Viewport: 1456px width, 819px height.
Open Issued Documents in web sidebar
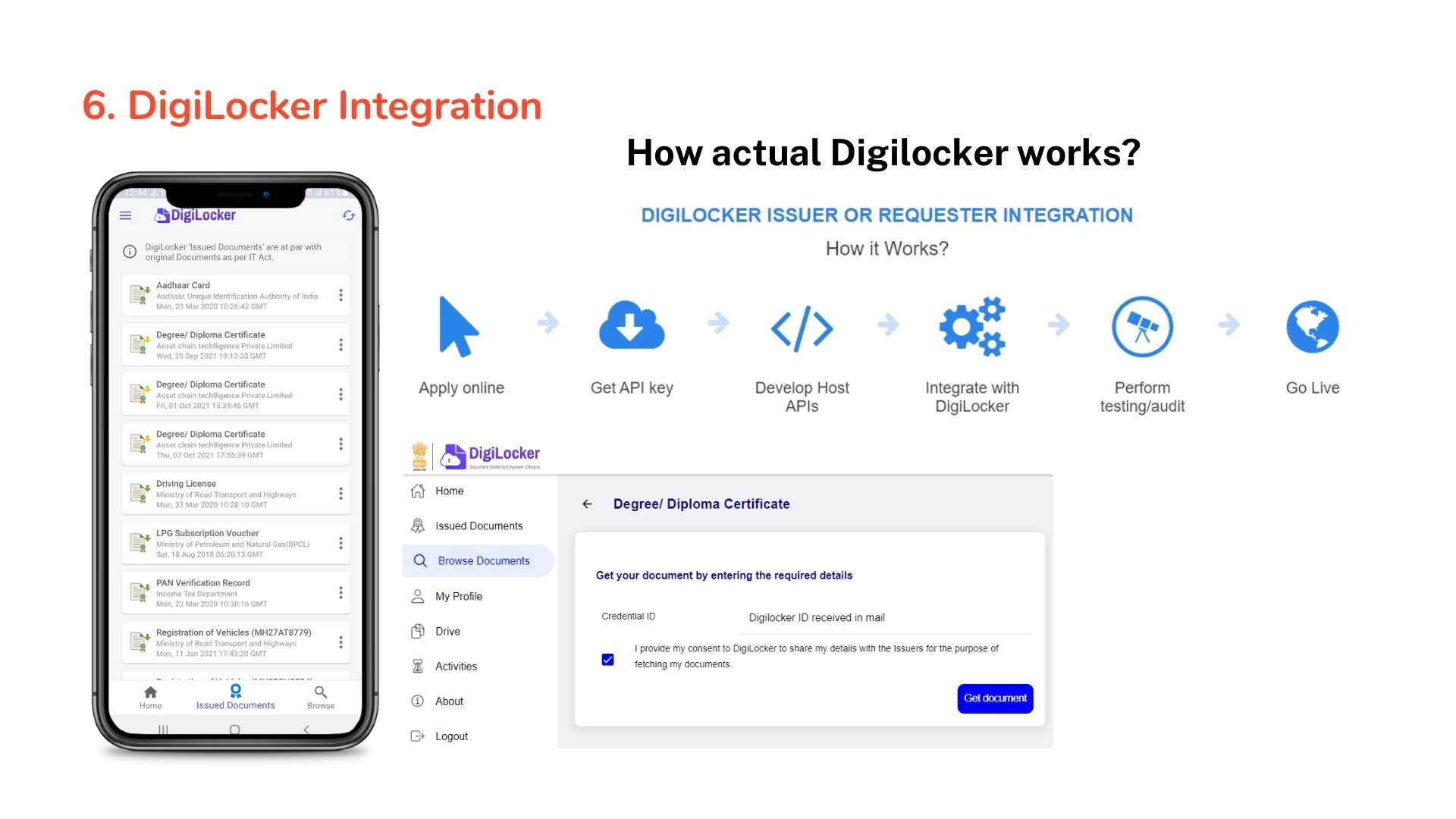(479, 526)
